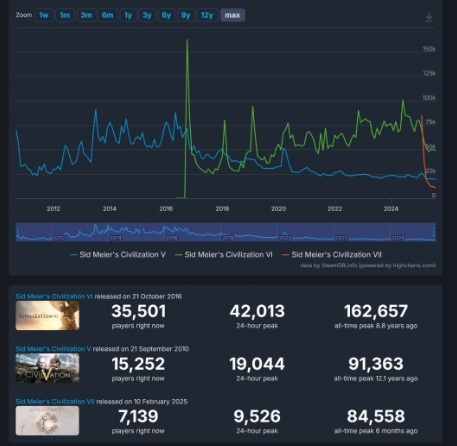Click the 35,501 players right now value
This screenshot has height=446, width=457.
138,311
